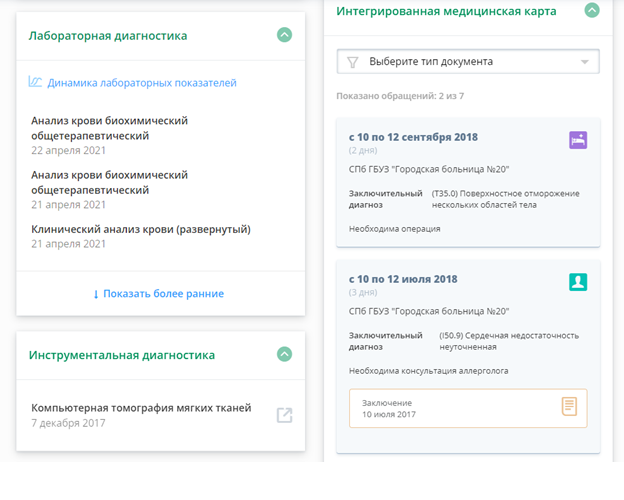Open external link icon for Компьютерная томография
The width and height of the screenshot is (624, 500).
pyautogui.click(x=284, y=415)
